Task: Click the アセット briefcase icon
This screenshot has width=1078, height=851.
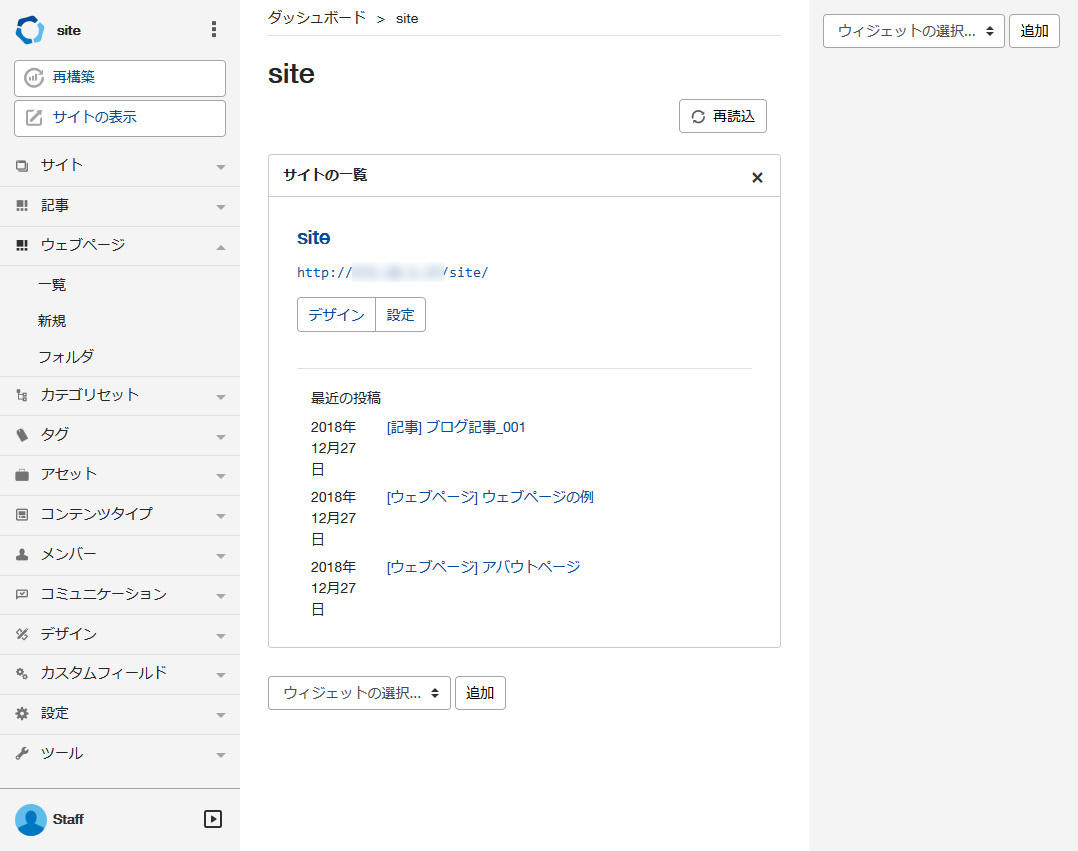Action: (22, 475)
